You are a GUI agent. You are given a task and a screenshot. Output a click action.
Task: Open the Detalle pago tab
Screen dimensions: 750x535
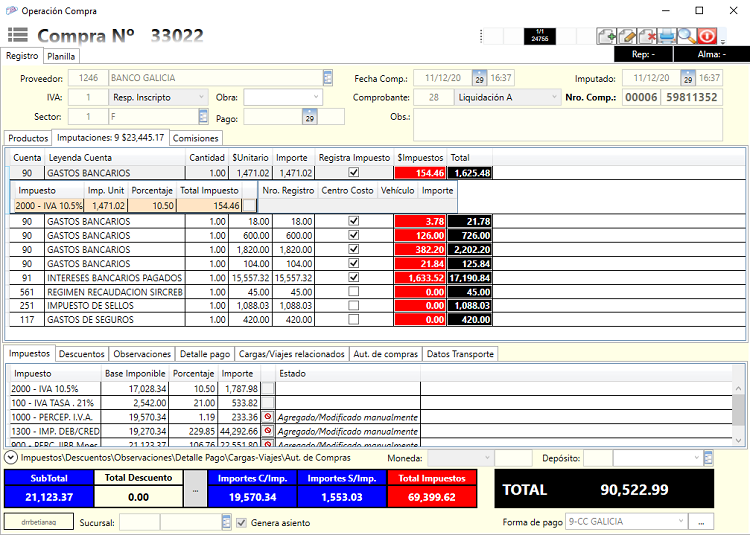click(205, 354)
